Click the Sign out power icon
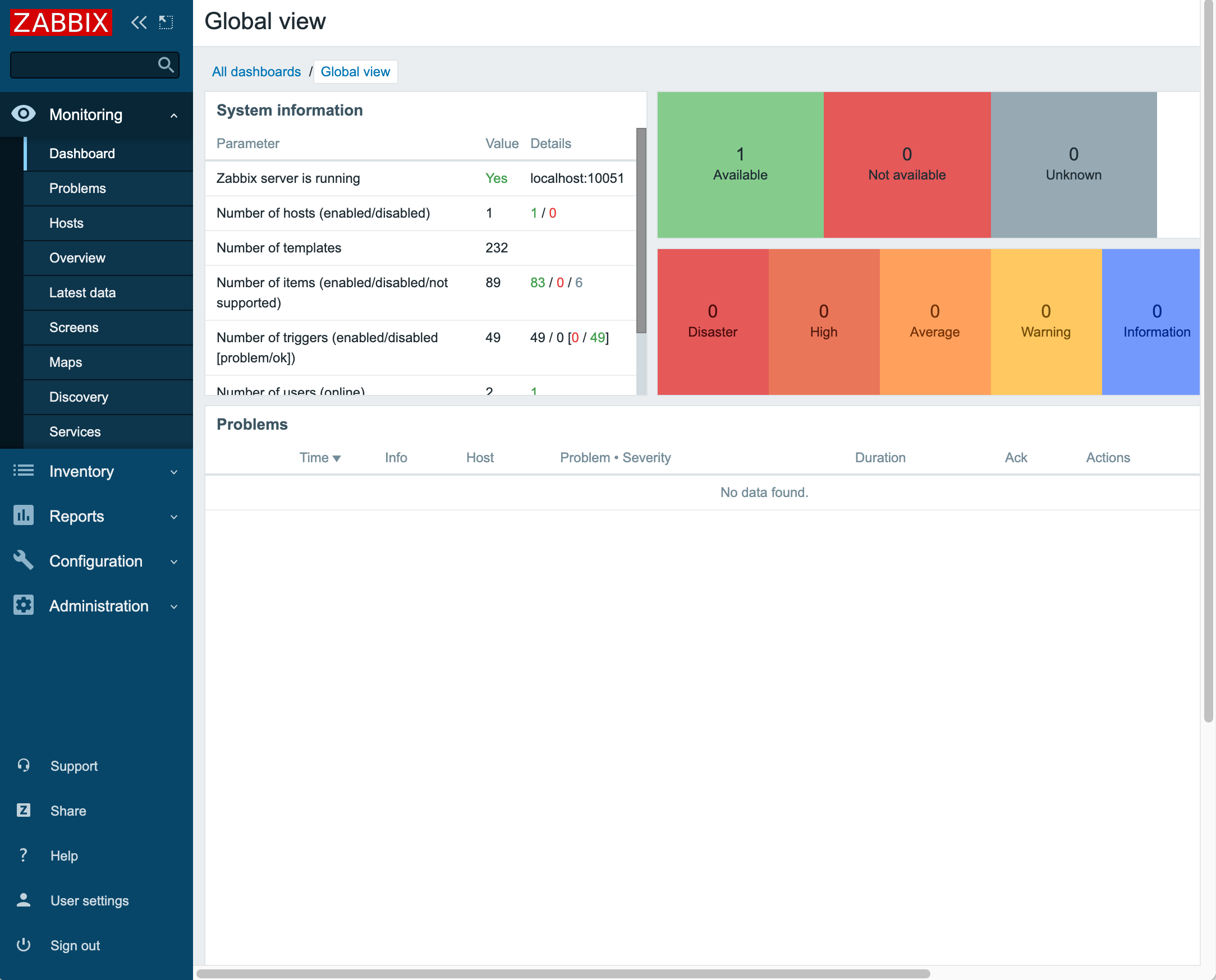 [x=24, y=945]
